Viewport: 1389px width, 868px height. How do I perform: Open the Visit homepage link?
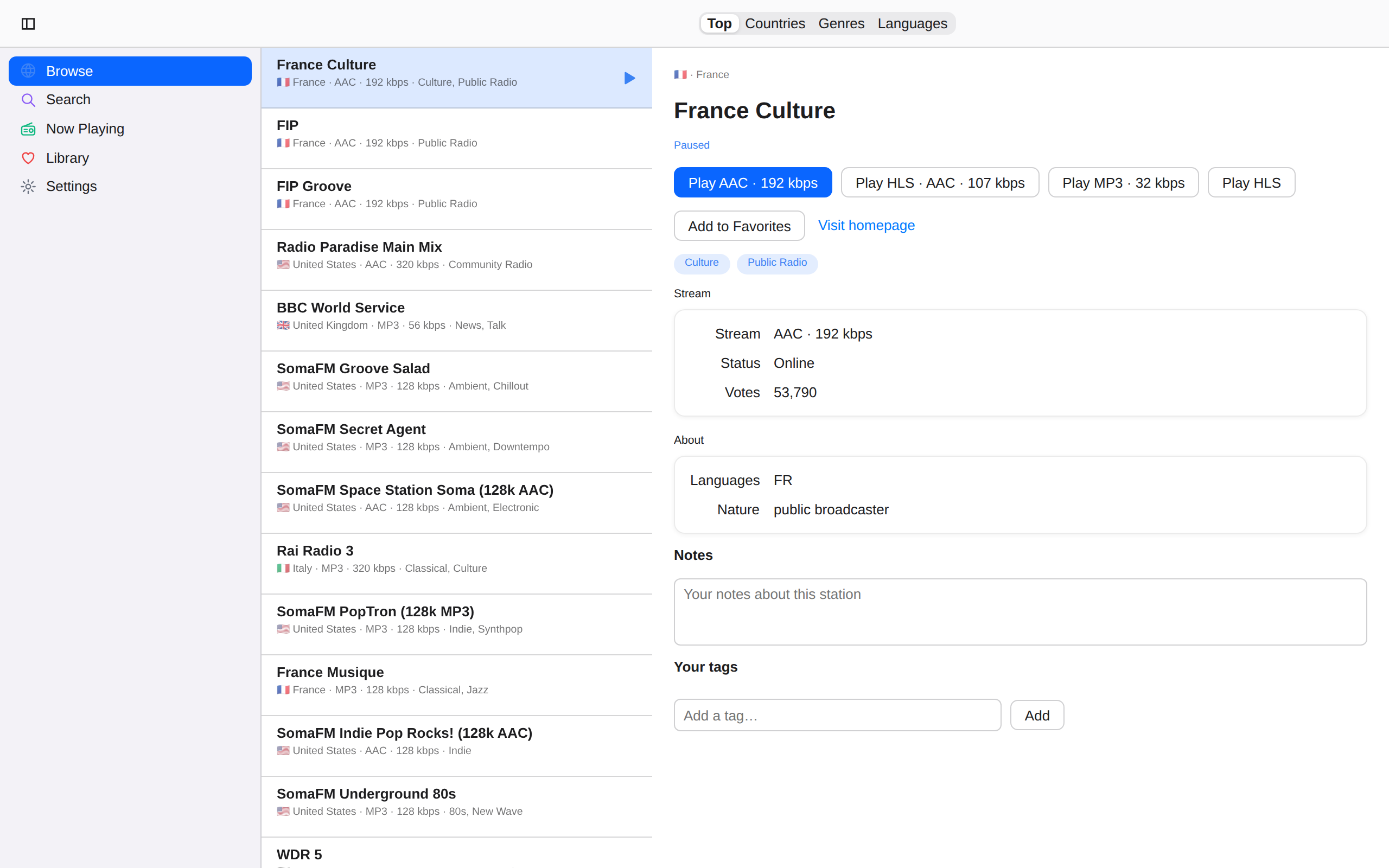pyautogui.click(x=866, y=225)
